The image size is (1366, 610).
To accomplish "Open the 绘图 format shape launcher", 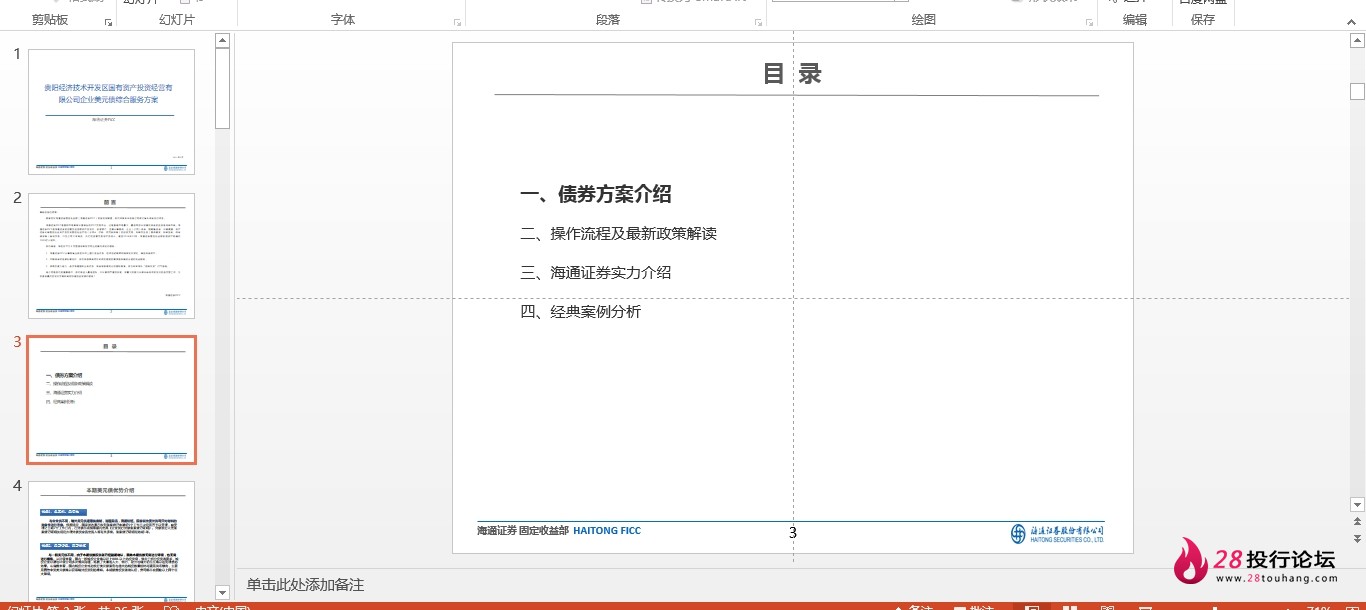I will click(x=1087, y=22).
